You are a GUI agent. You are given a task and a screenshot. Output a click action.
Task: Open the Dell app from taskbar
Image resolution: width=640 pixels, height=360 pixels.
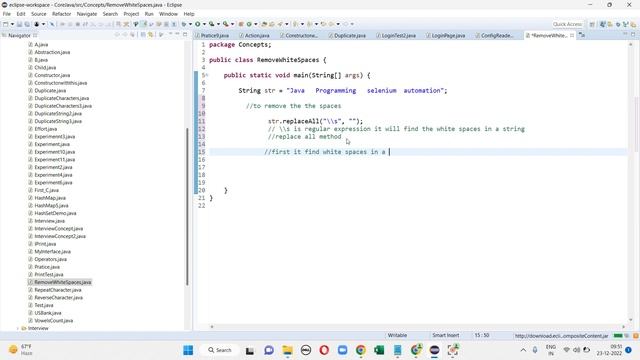[x=306, y=350]
